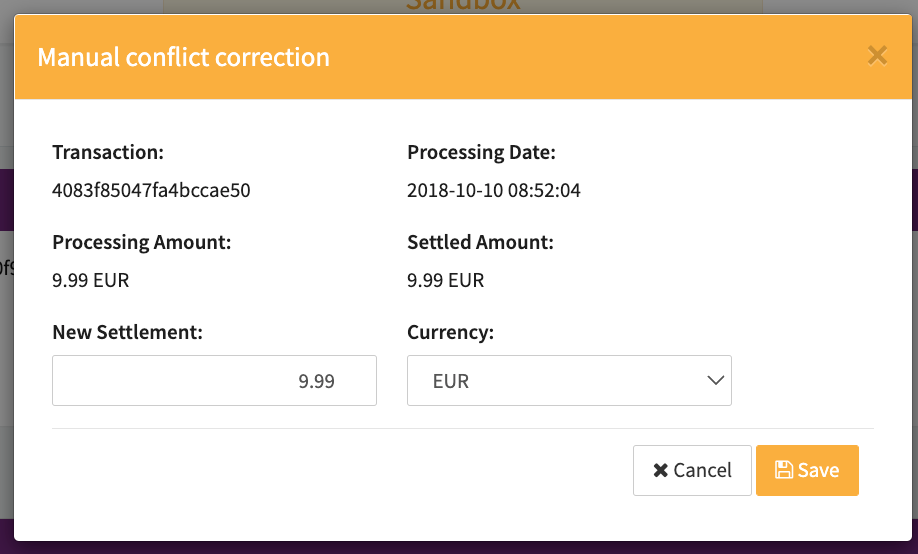The image size is (918, 554).
Task: Click the processing date 2018-10-10 08:52:04
Action: 494,190
